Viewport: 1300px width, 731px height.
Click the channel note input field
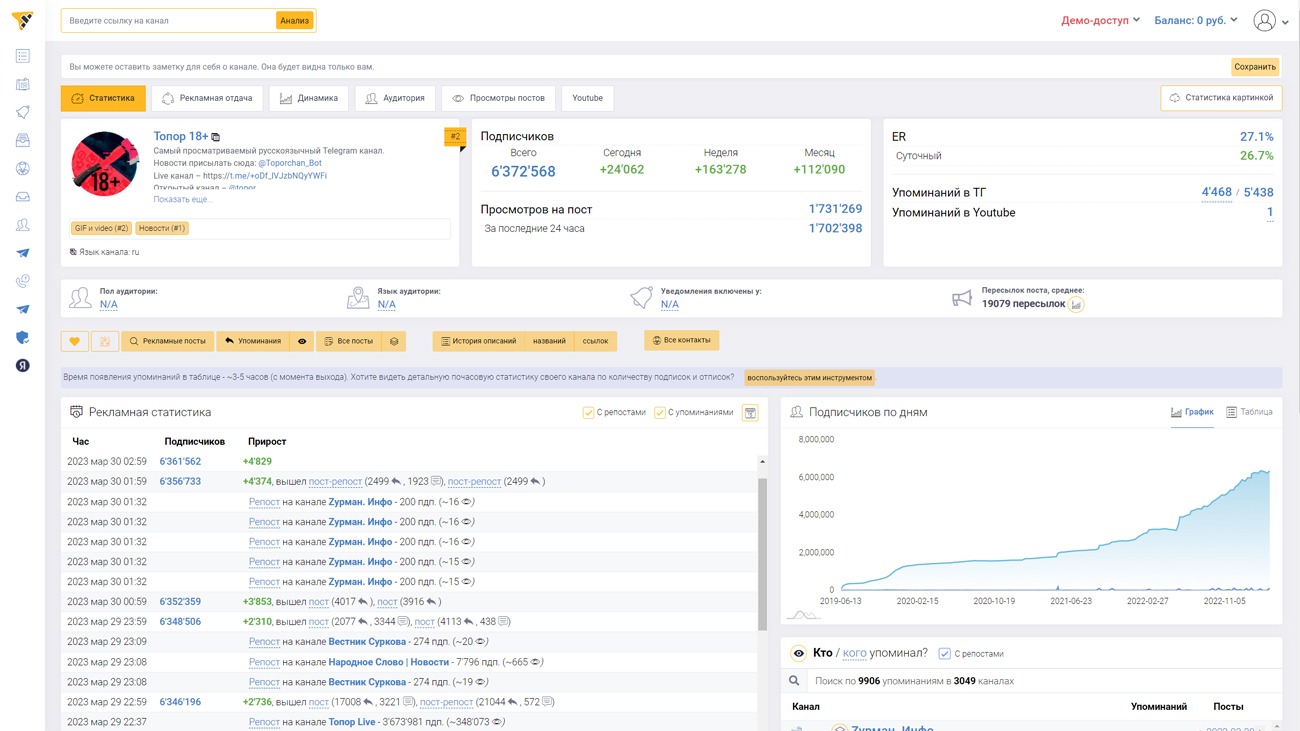point(640,67)
